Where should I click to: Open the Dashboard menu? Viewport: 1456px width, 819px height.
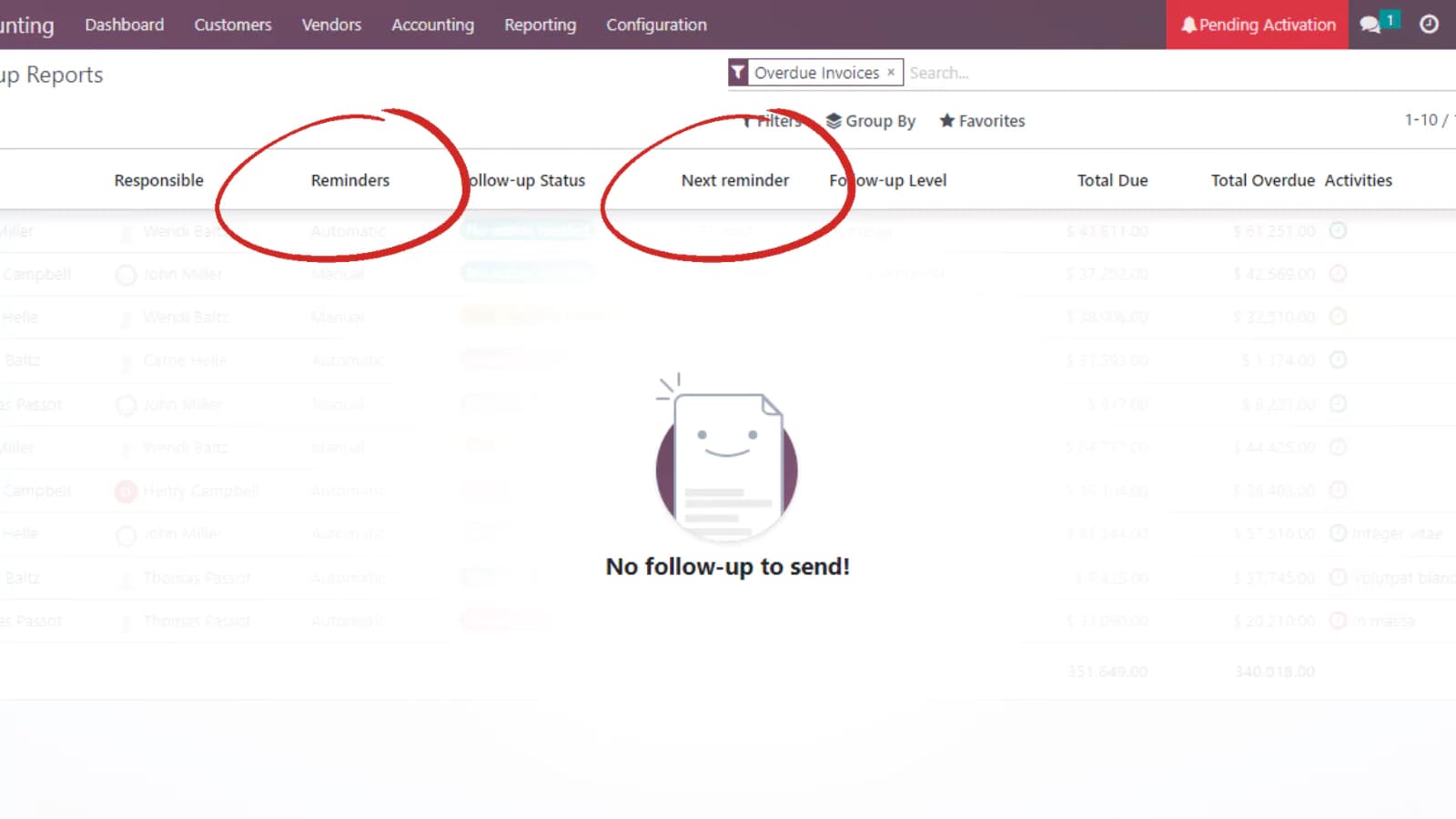pos(125,25)
